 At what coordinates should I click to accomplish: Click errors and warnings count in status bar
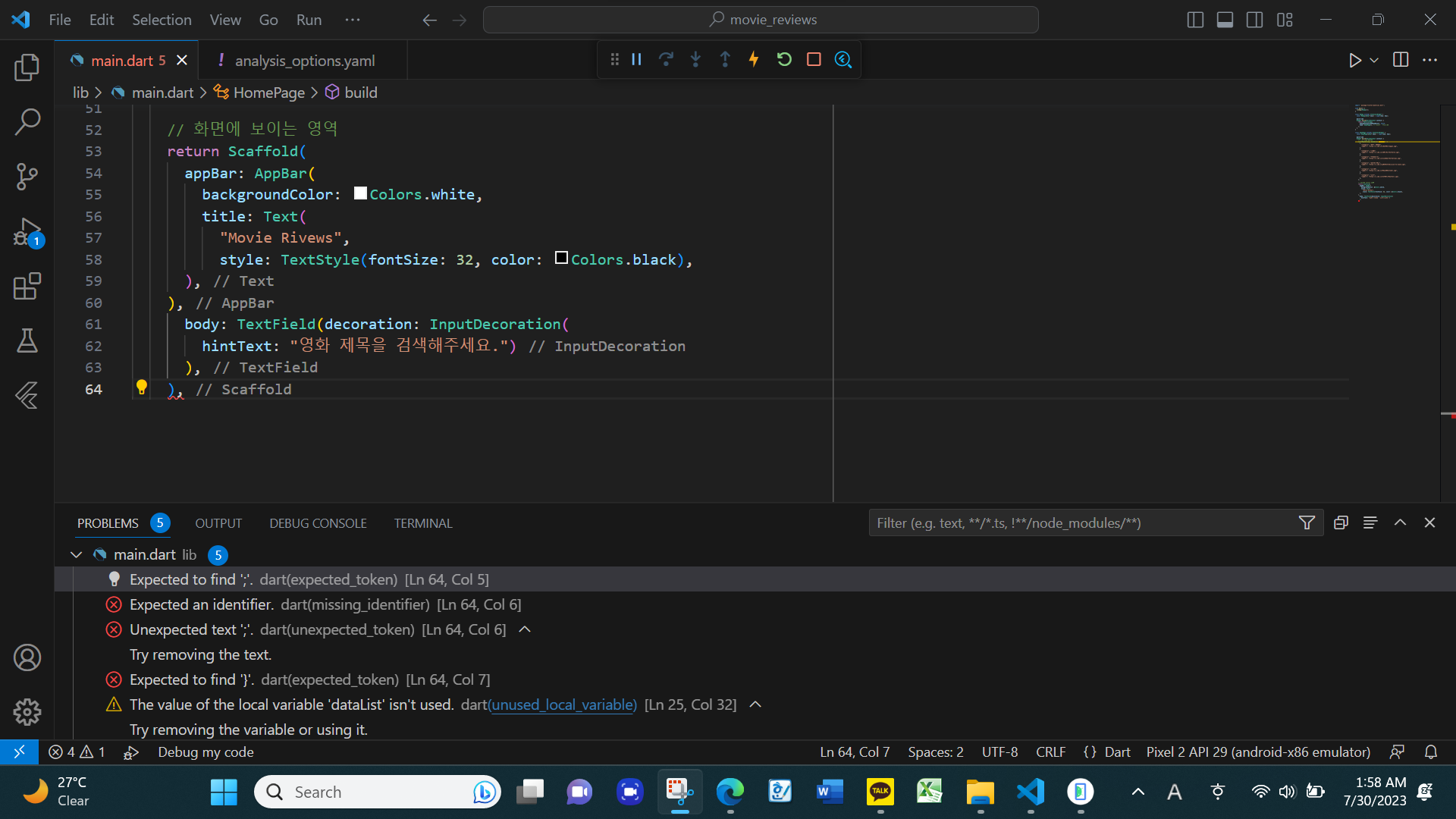pos(77,752)
